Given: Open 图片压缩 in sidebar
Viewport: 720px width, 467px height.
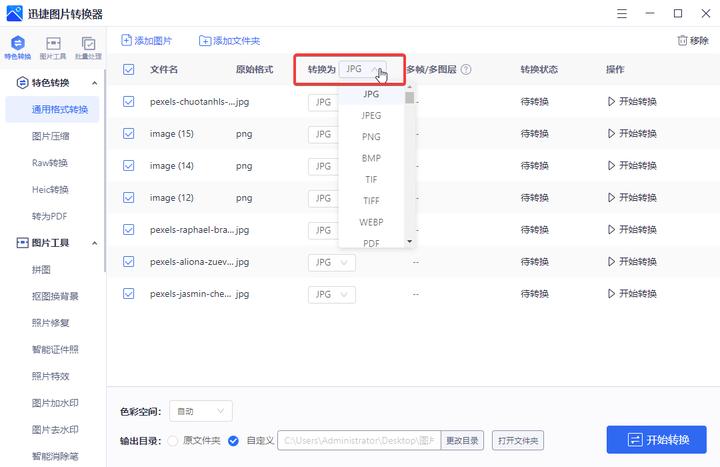Looking at the screenshot, I should [51, 136].
